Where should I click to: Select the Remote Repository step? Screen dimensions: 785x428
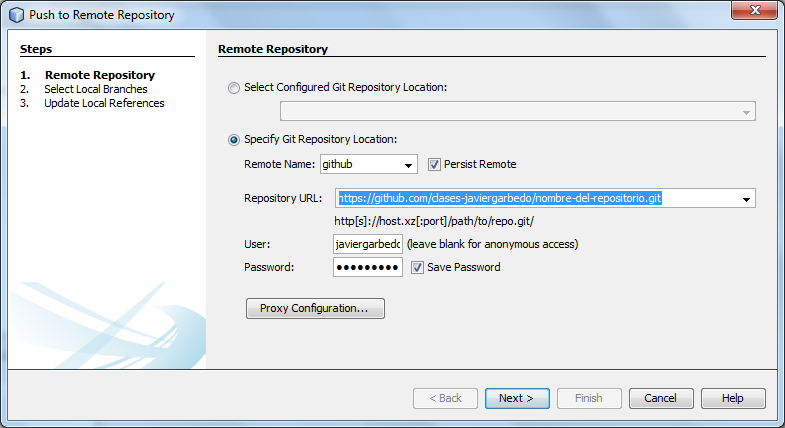pos(100,75)
